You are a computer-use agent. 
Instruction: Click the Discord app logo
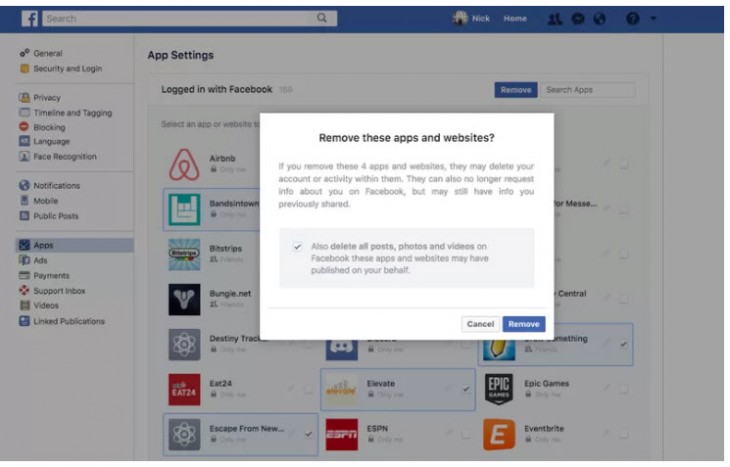[x=342, y=350]
